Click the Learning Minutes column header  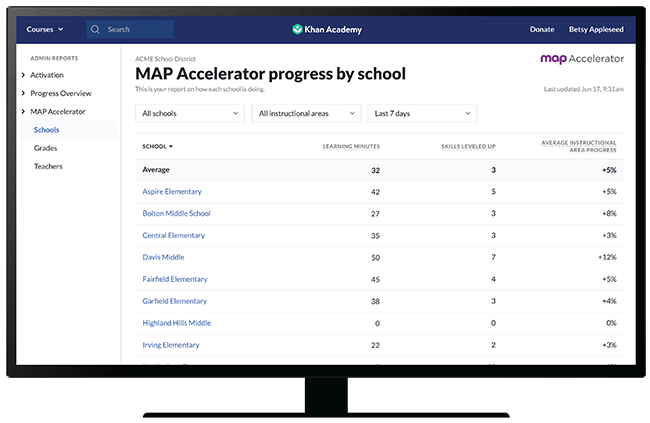coord(351,146)
